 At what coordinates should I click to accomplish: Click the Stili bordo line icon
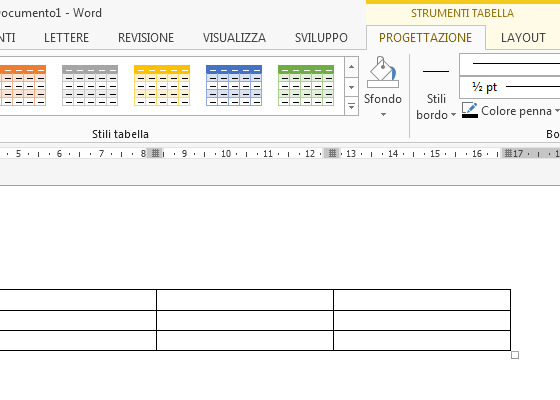pyautogui.click(x=436, y=72)
